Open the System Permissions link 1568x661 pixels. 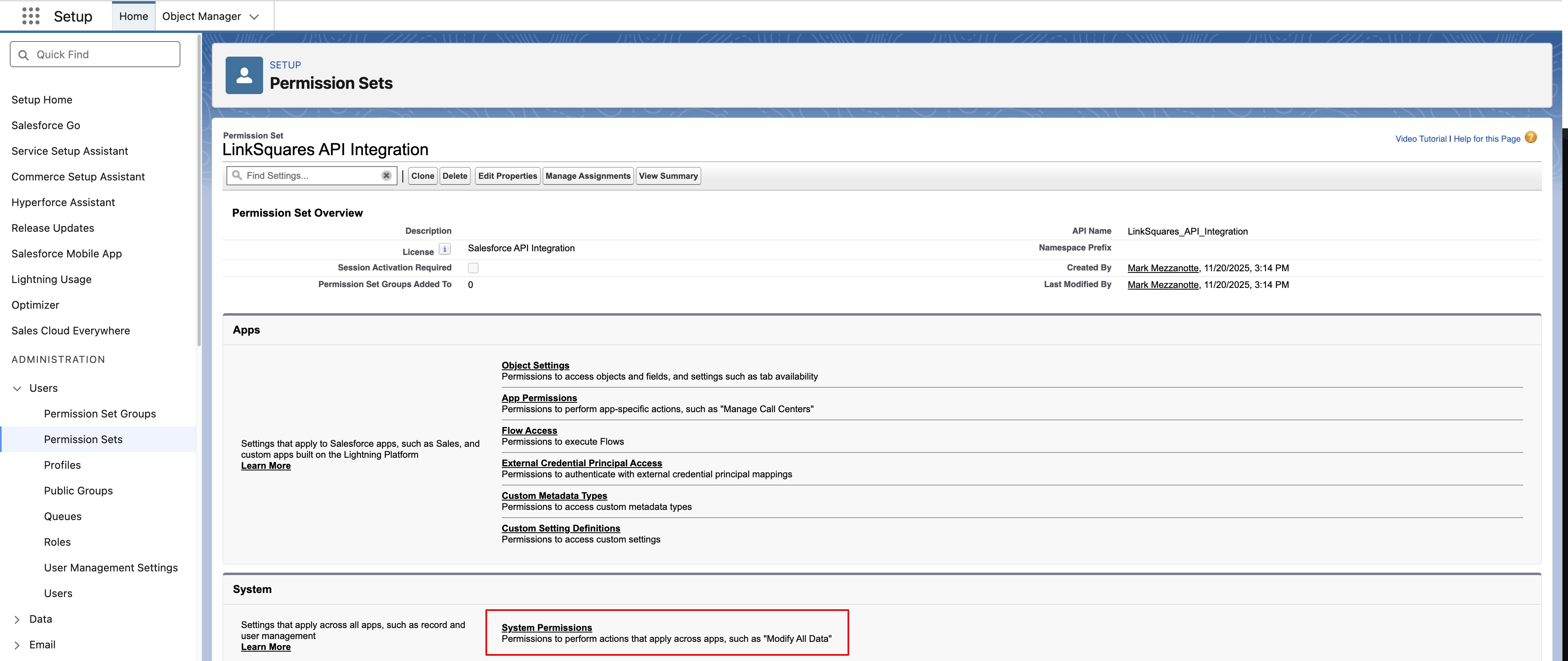pos(546,628)
